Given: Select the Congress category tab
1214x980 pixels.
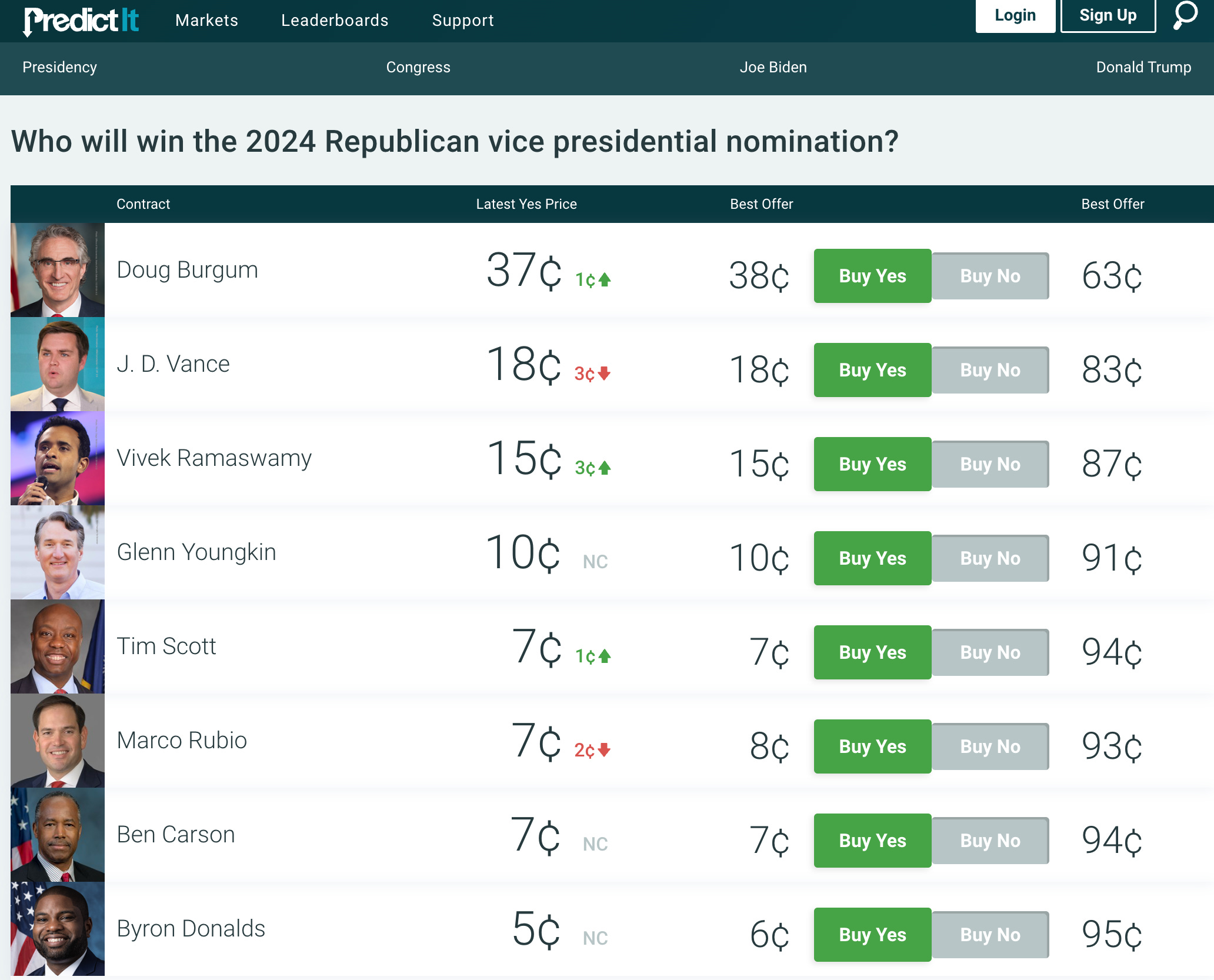Looking at the screenshot, I should tap(418, 67).
